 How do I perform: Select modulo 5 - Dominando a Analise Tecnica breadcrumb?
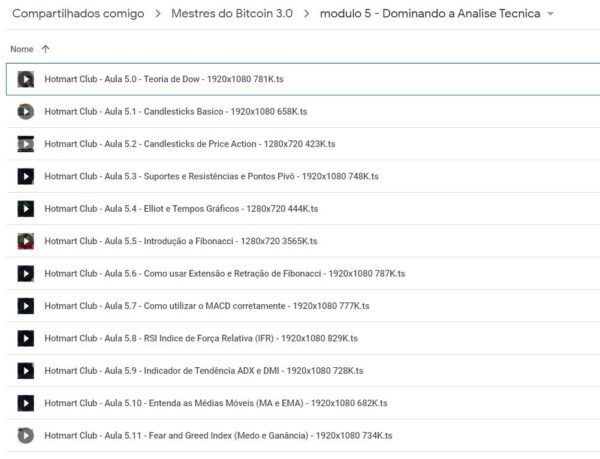coord(430,14)
